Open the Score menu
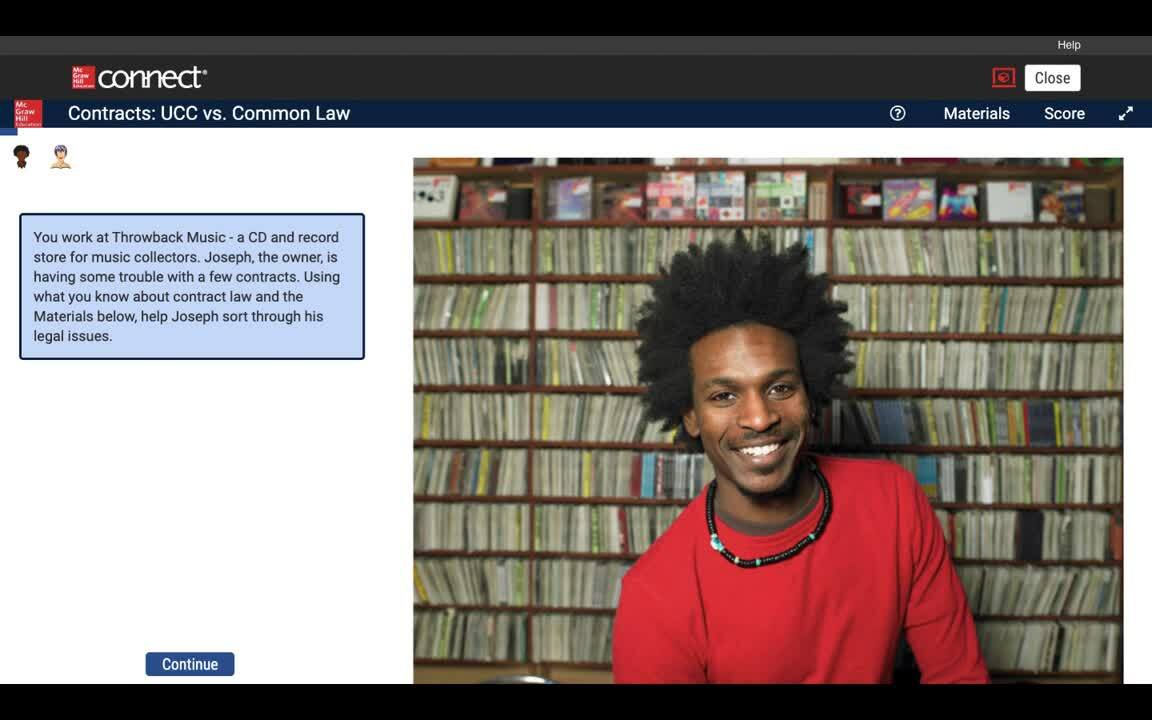Screen dimensions: 1152x720 click(x=1064, y=114)
